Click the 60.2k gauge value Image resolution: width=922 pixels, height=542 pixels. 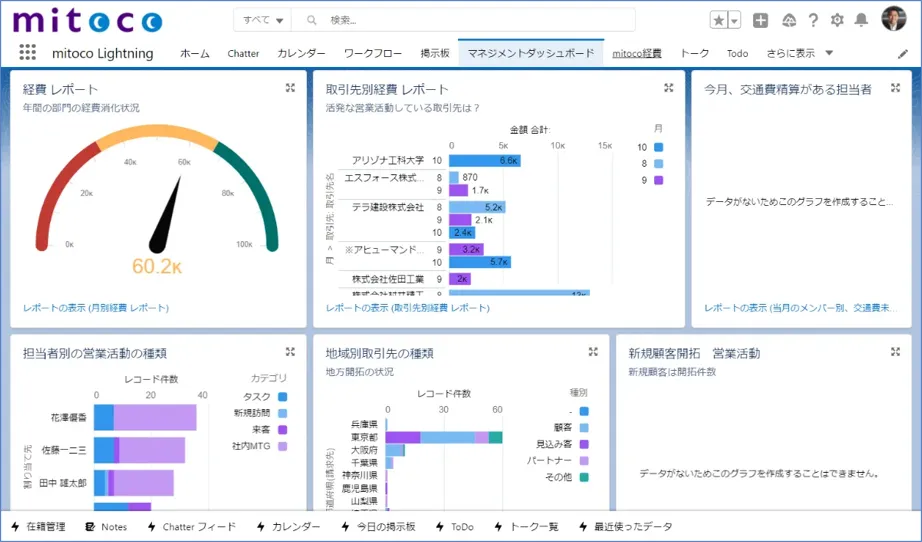(157, 266)
